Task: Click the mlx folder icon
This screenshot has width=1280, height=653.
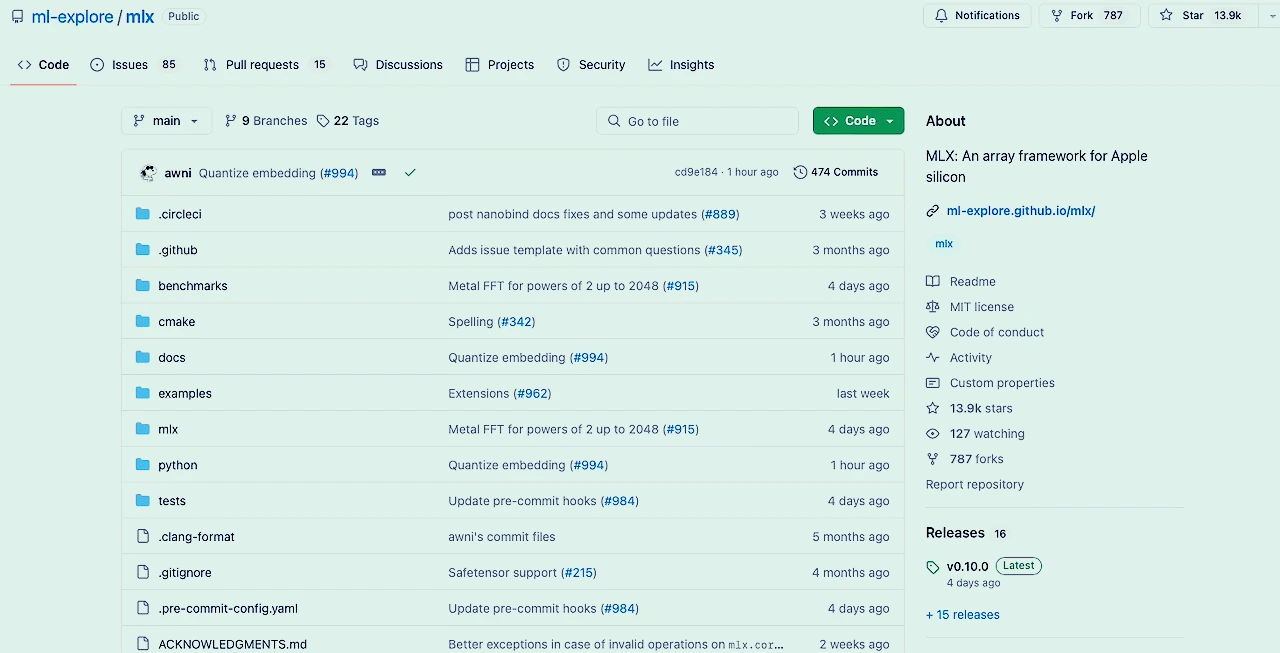Action: pos(143,429)
